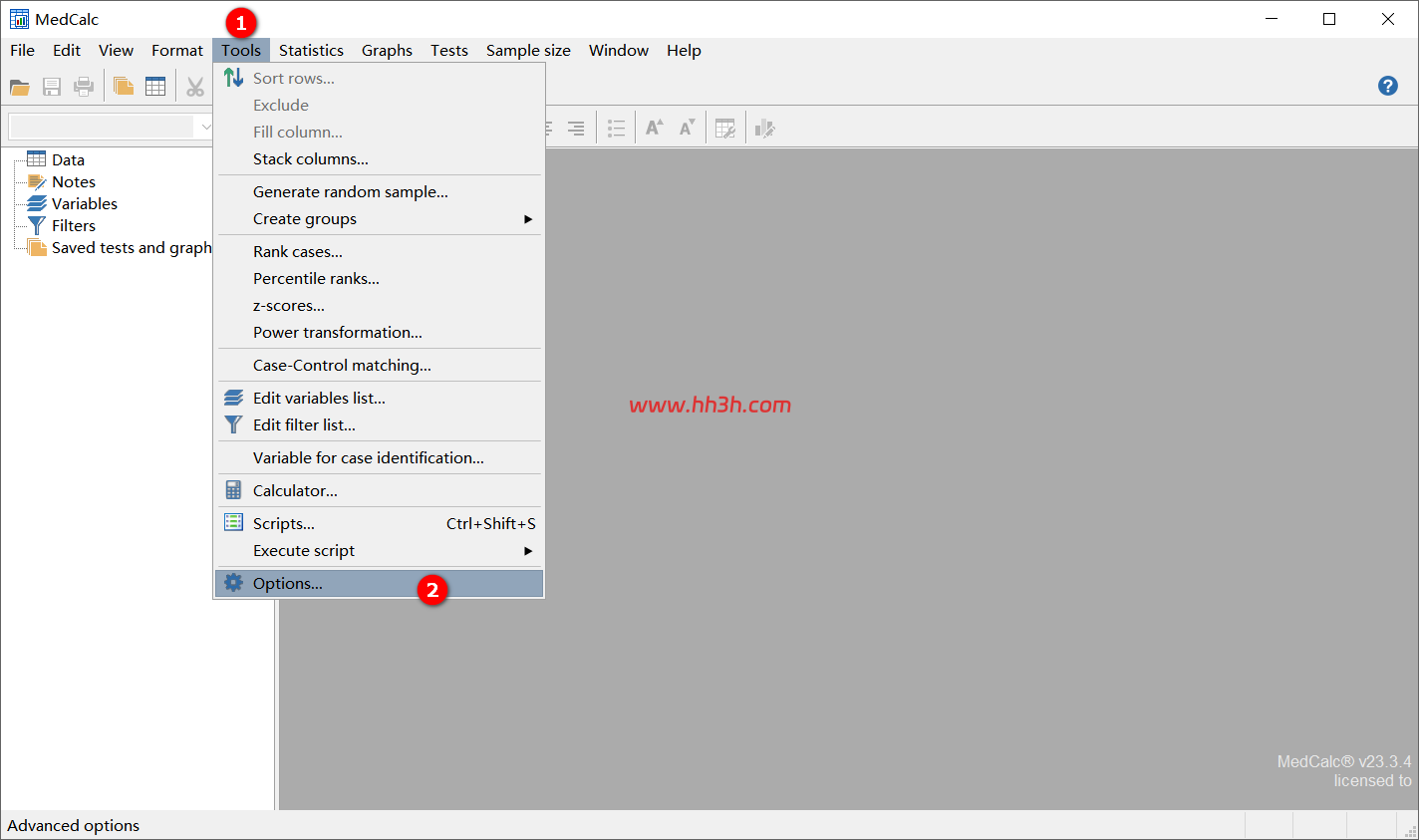Select Stack columns... menu entry

[380, 158]
